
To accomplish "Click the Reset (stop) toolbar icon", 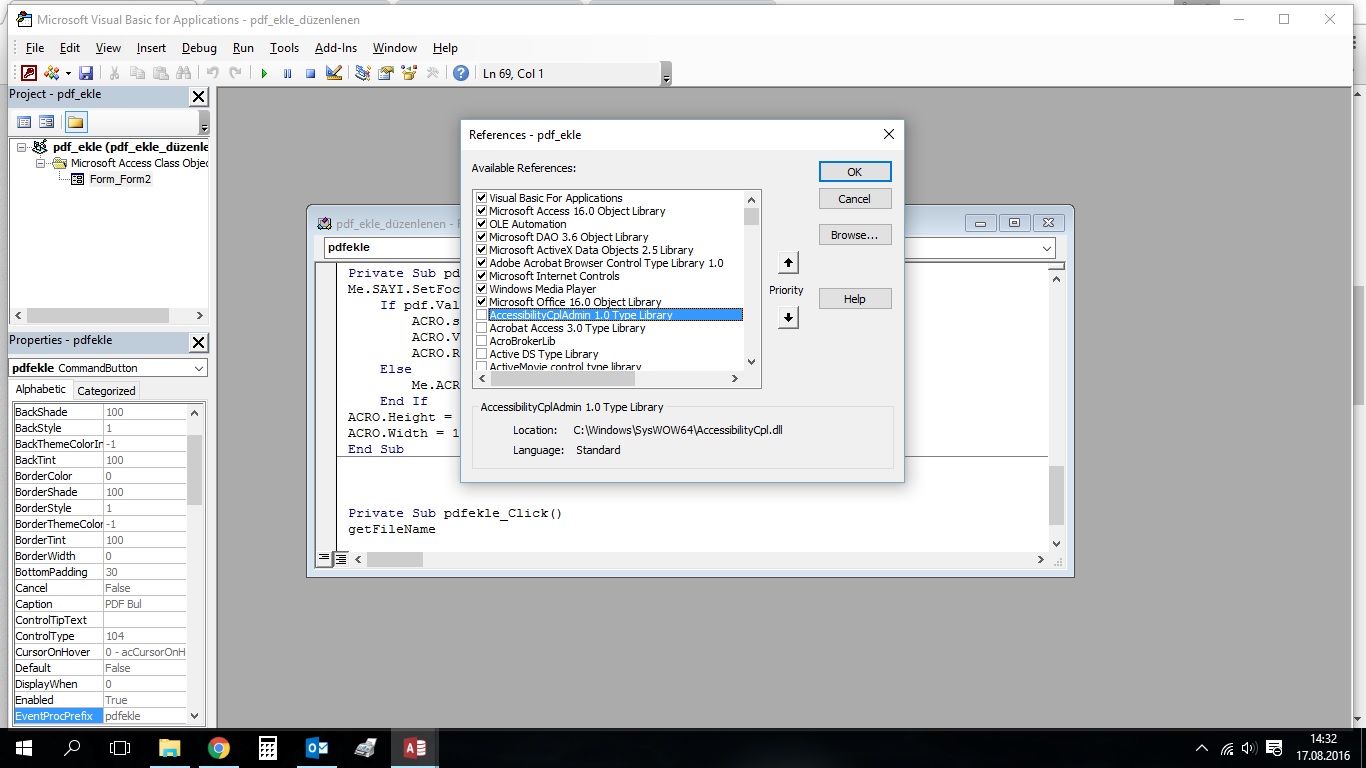I will (x=310, y=73).
